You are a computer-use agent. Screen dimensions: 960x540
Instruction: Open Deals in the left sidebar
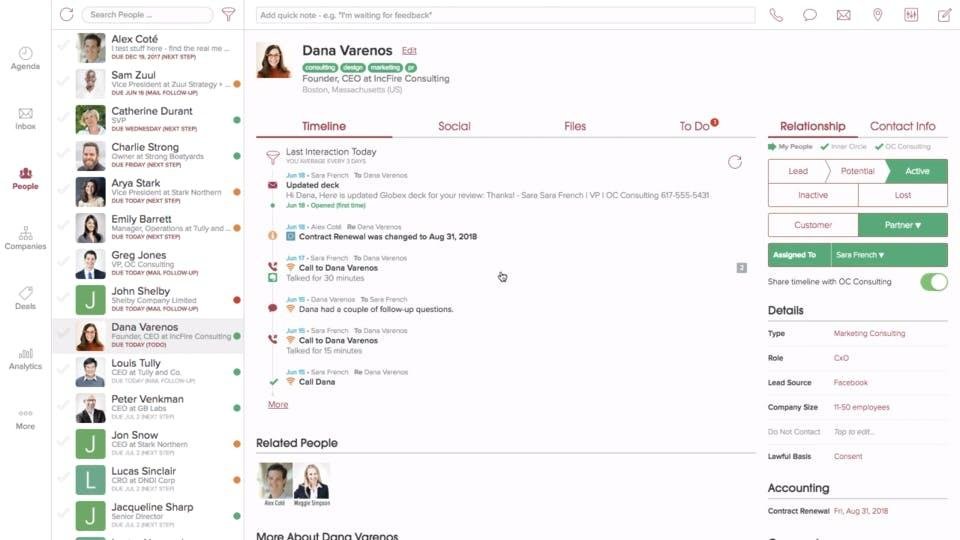(25, 299)
